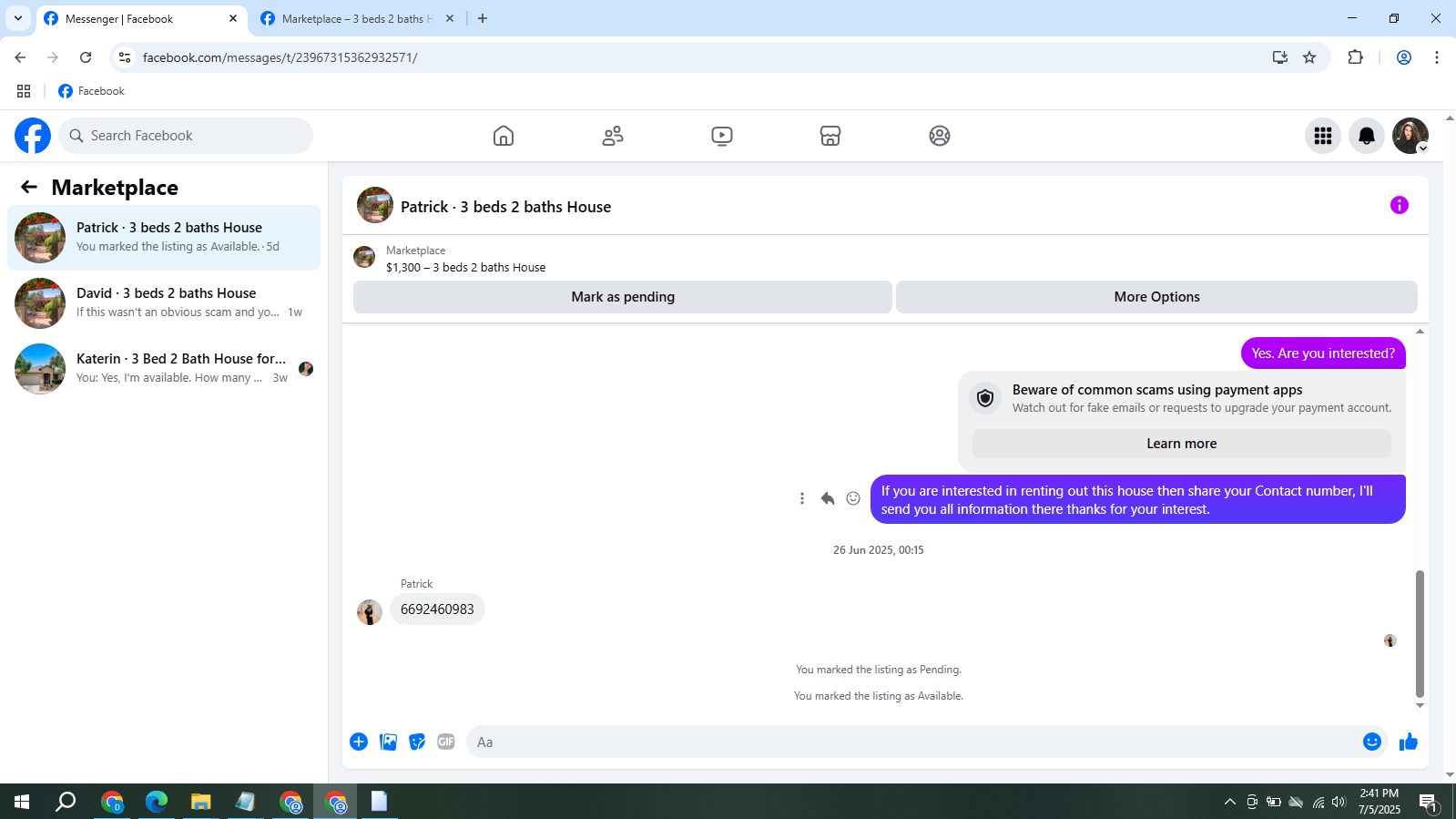Open the Video tab icon
This screenshot has height=819, width=1456.
pos(721,136)
